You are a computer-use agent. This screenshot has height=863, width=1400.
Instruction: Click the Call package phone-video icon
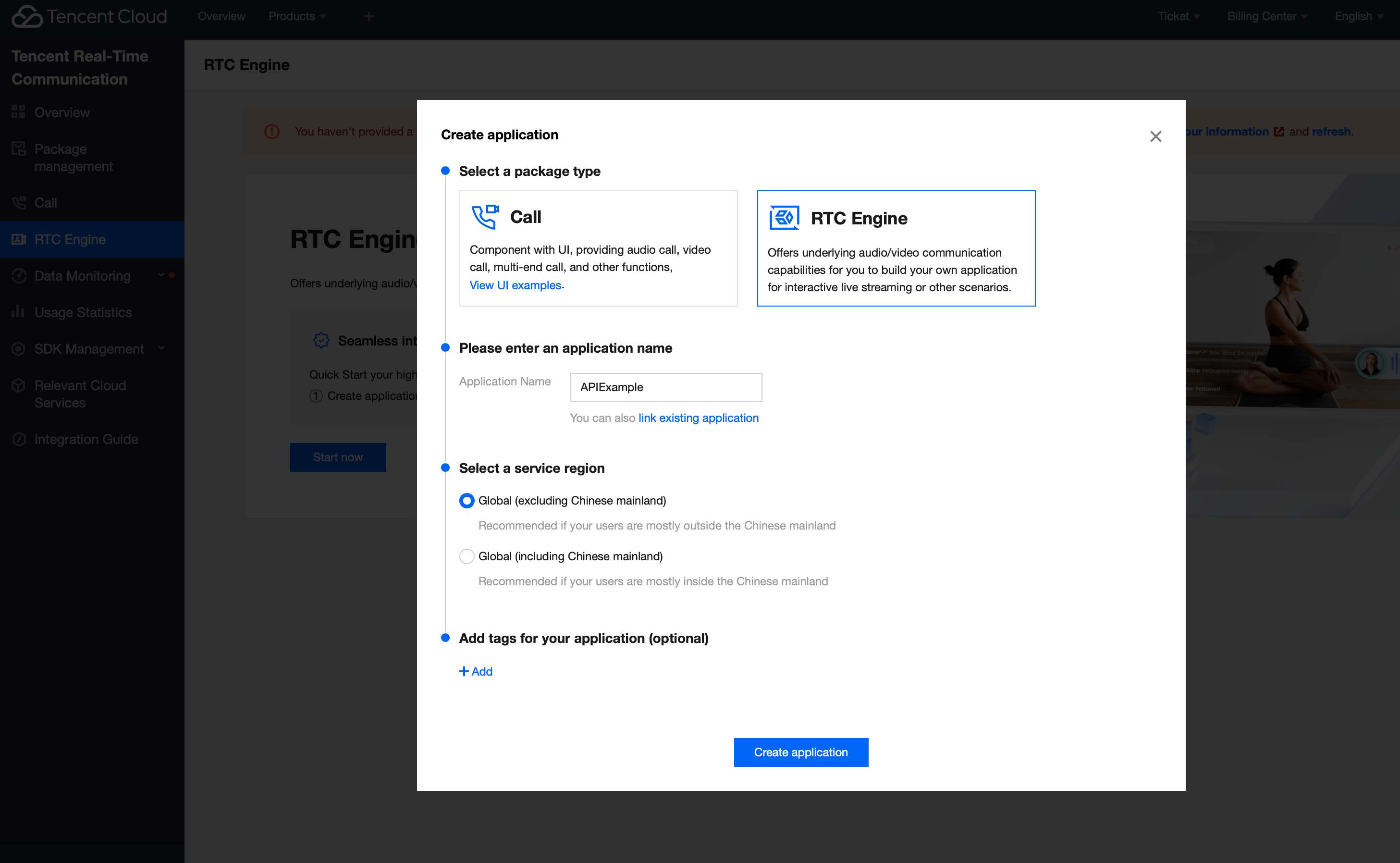[486, 217]
